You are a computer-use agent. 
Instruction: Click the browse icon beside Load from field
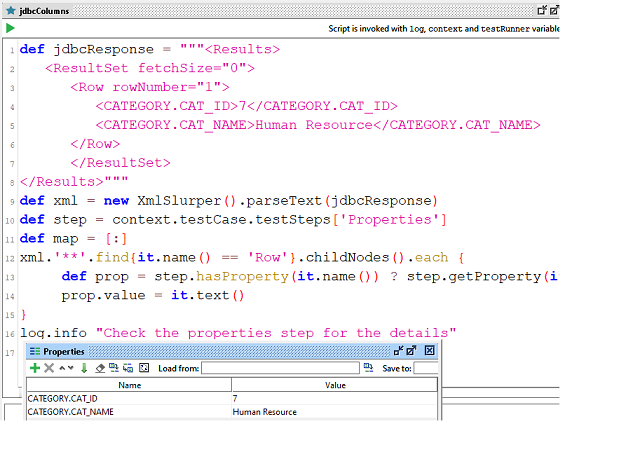pos(368,368)
